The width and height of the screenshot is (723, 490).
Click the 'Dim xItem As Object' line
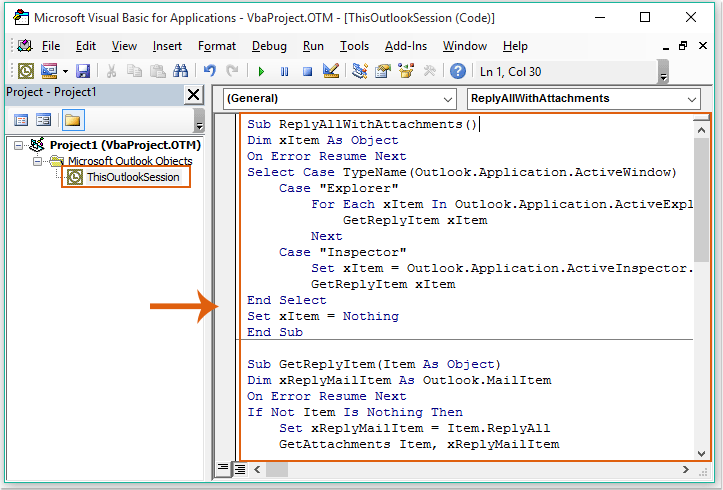(x=322, y=140)
